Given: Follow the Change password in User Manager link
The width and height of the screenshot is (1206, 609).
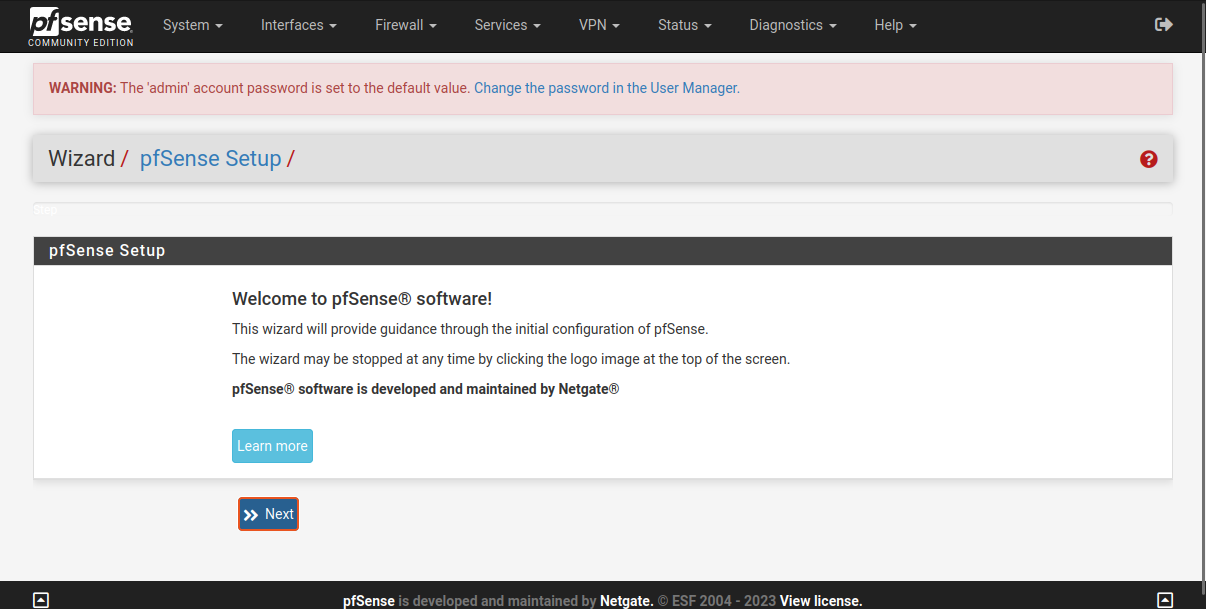Looking at the screenshot, I should point(607,88).
